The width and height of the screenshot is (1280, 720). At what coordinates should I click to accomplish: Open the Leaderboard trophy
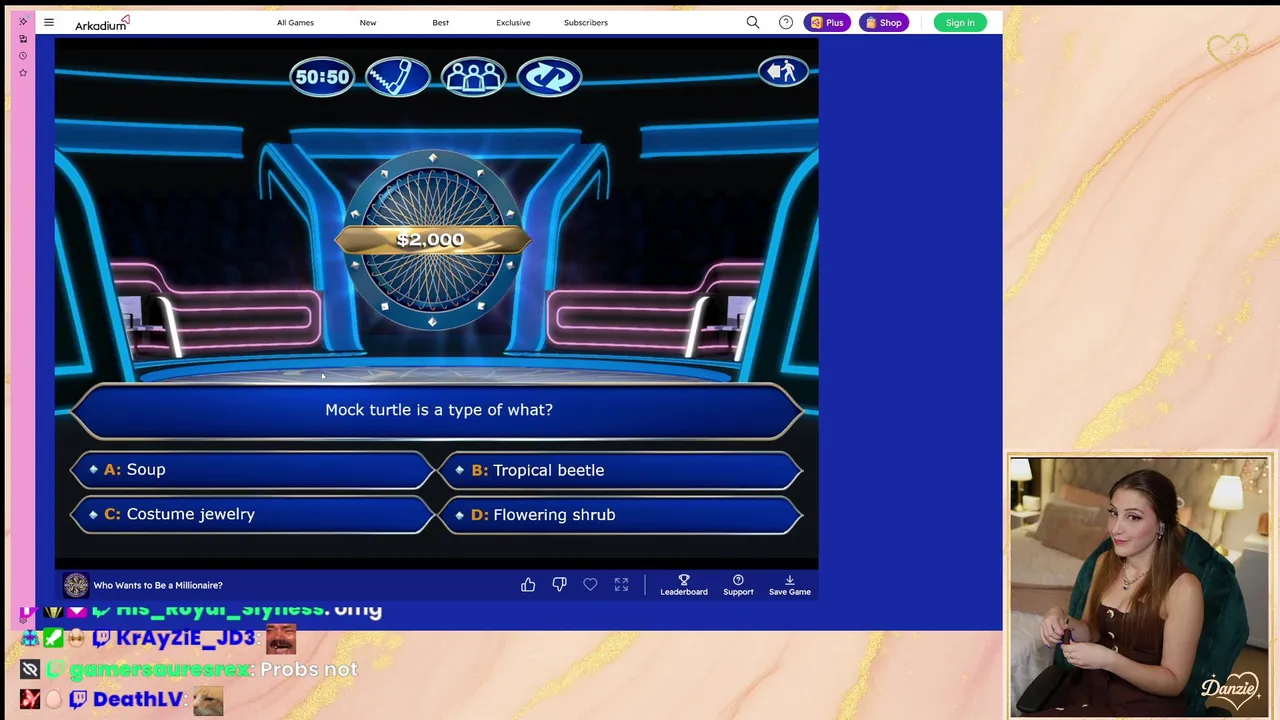[684, 585]
